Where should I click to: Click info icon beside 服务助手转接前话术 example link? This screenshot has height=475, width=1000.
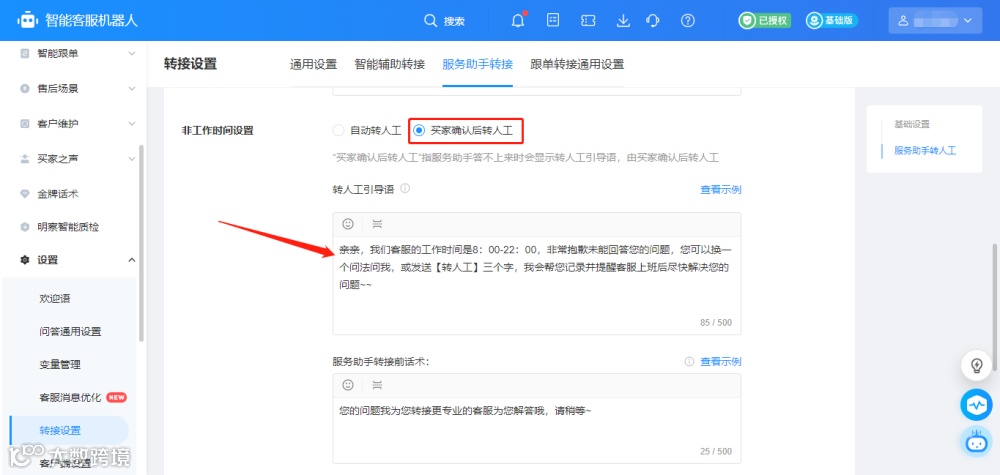click(x=689, y=362)
